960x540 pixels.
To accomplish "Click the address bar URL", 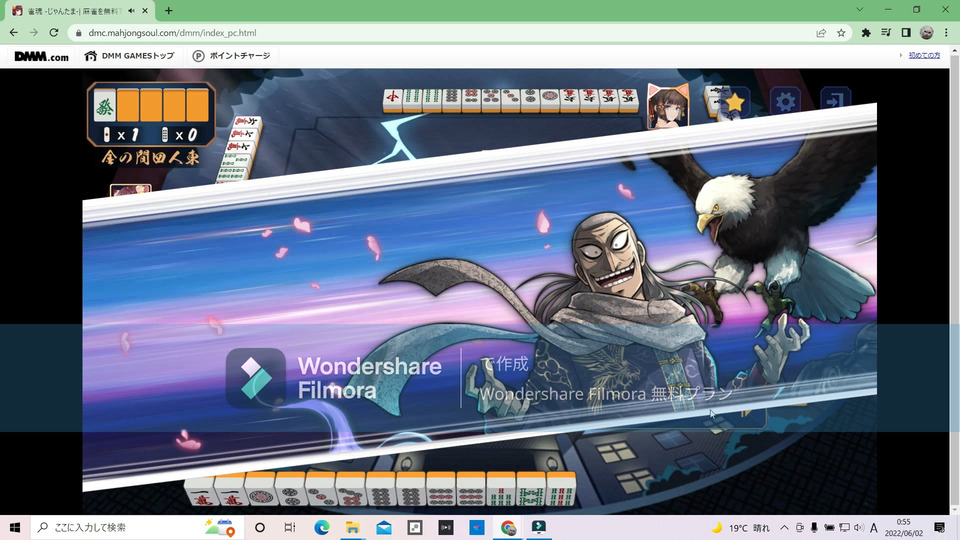I will [172, 33].
